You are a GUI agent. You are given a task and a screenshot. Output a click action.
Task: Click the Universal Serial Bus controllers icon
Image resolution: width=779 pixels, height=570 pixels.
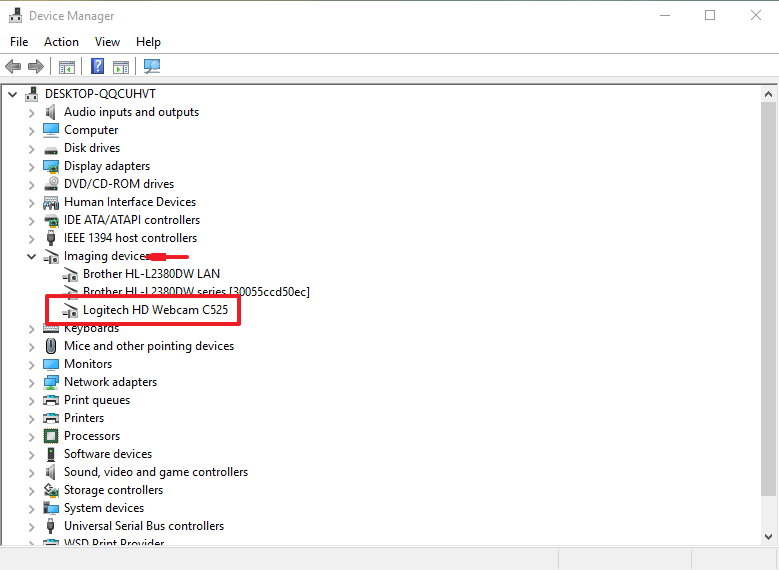[51, 526]
